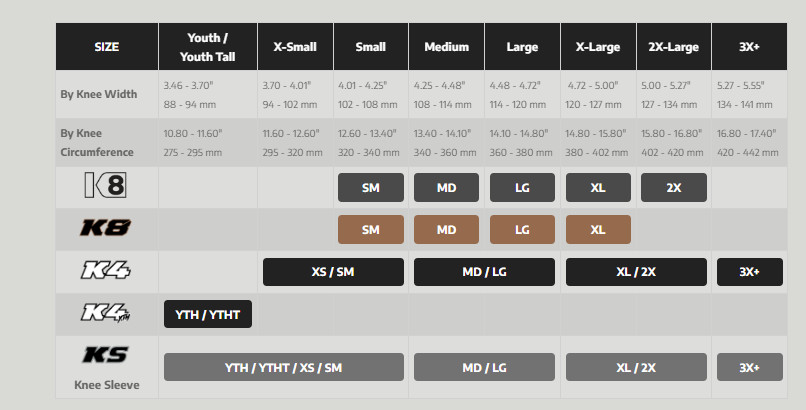806x410 pixels.
Task: Click the Large column header
Action: click(x=522, y=47)
